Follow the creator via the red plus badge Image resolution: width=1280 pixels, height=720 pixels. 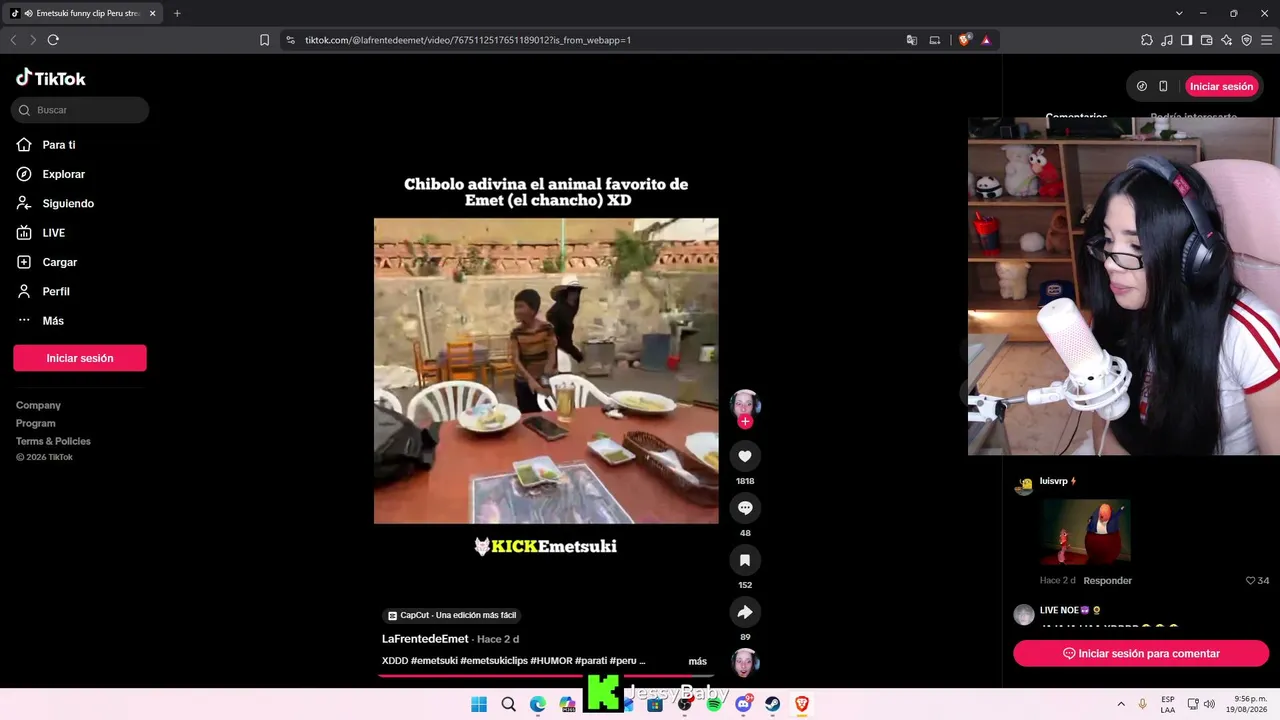coord(745,421)
